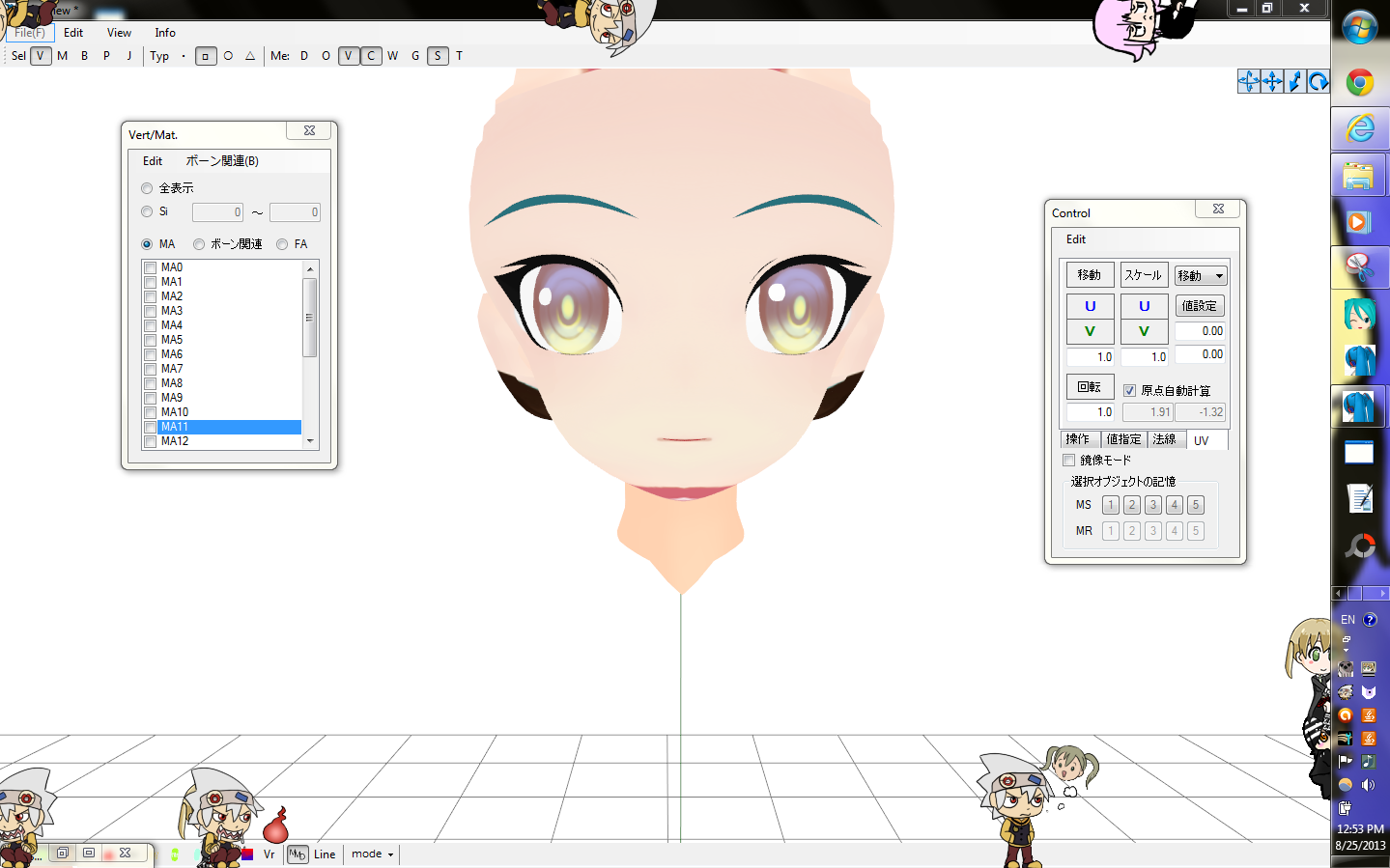Check the MA0 checkbox
The image size is (1390, 868).
(x=150, y=267)
